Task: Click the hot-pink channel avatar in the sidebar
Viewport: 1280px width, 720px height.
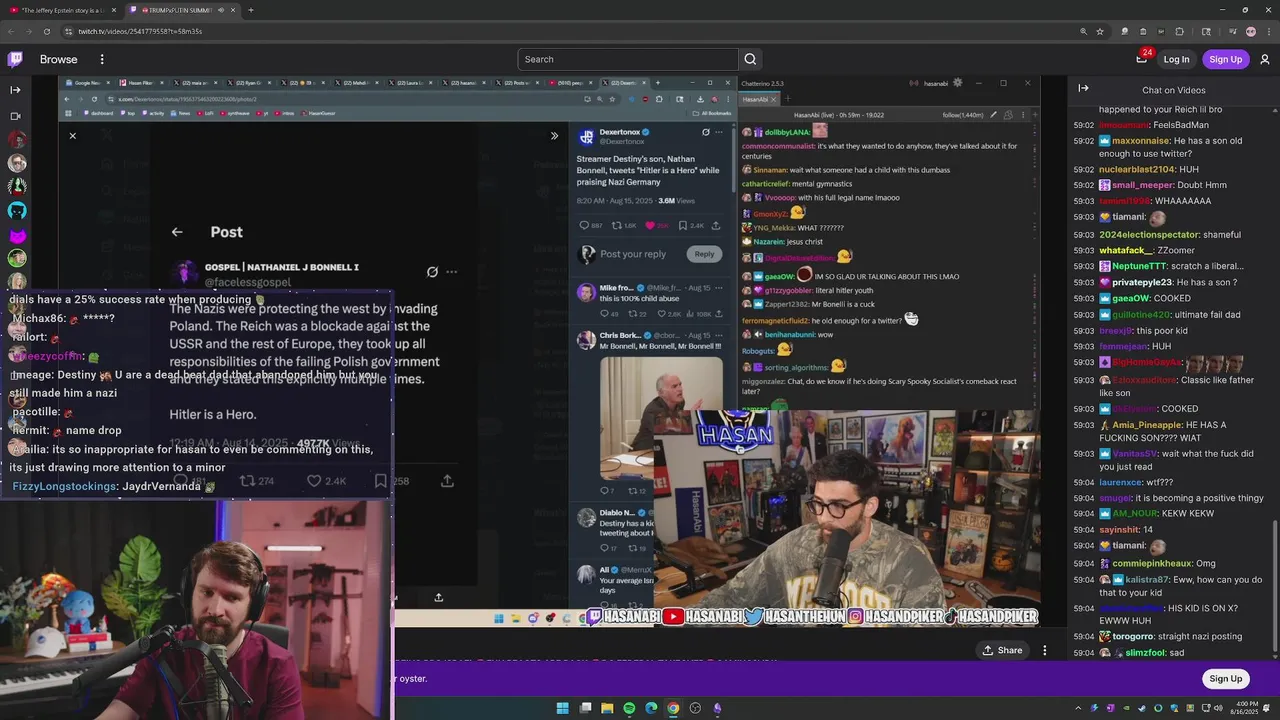Action: click(16, 236)
